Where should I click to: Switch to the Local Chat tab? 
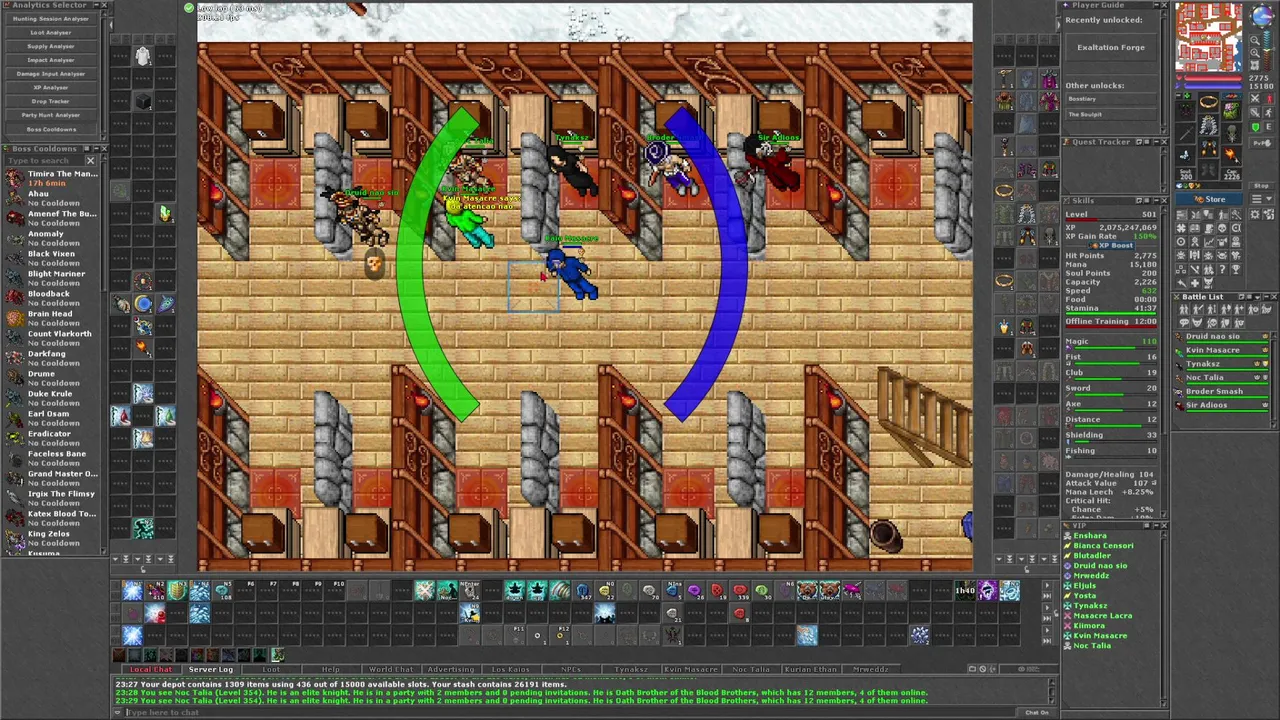150,669
